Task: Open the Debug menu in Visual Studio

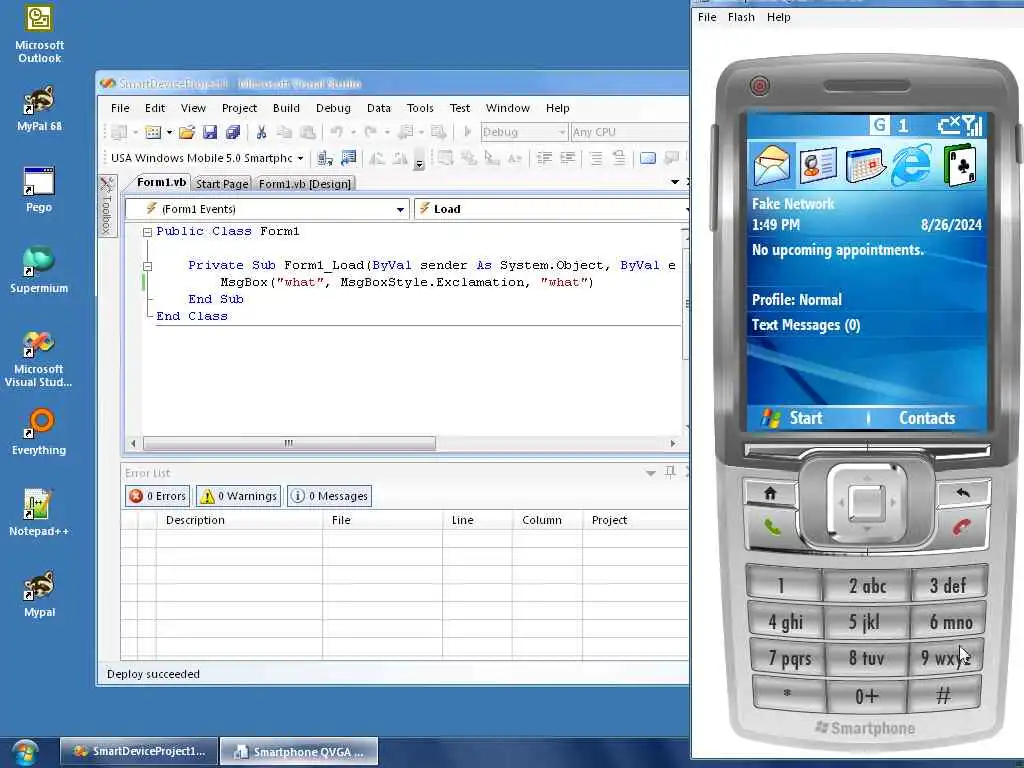Action: pyautogui.click(x=333, y=108)
